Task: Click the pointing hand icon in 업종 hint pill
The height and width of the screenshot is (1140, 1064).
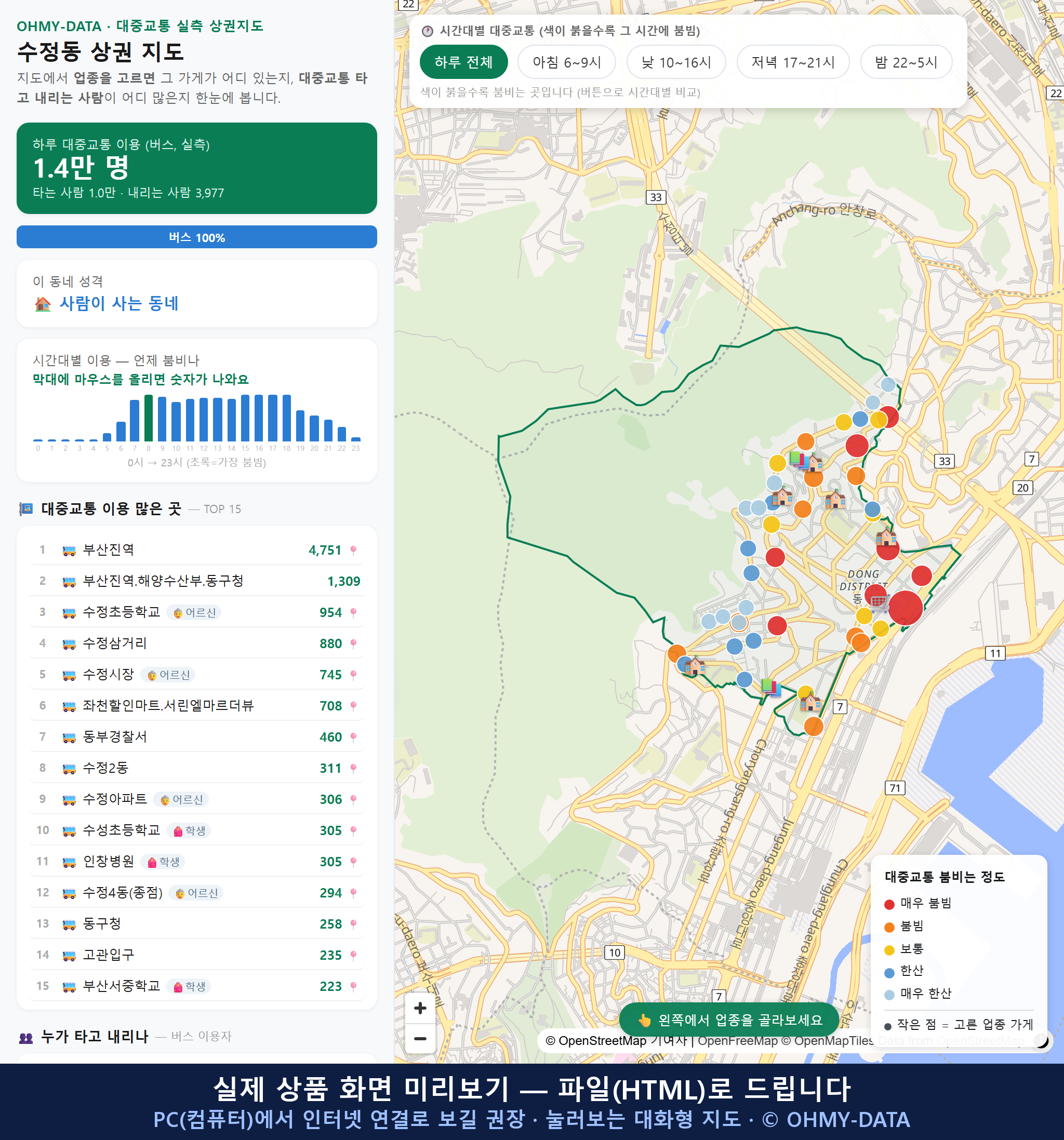Action: (645, 1020)
